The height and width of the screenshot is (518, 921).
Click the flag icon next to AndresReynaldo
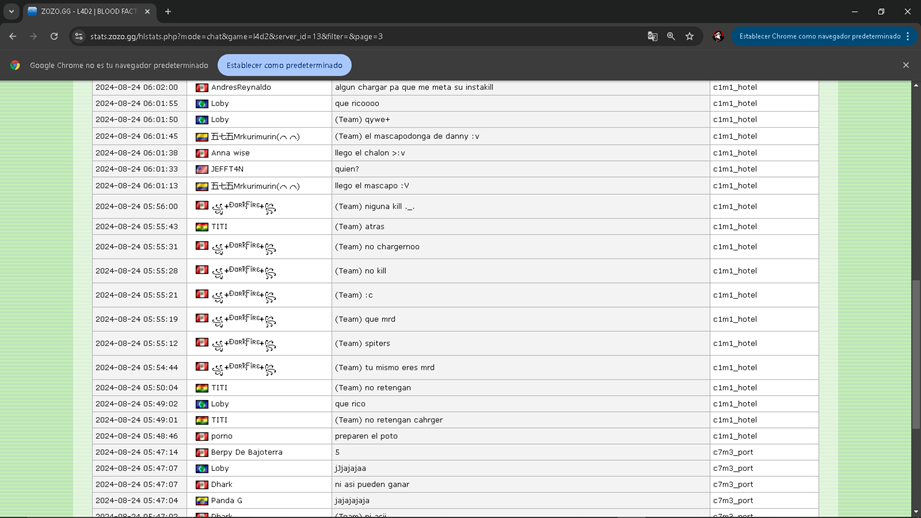pyautogui.click(x=202, y=88)
